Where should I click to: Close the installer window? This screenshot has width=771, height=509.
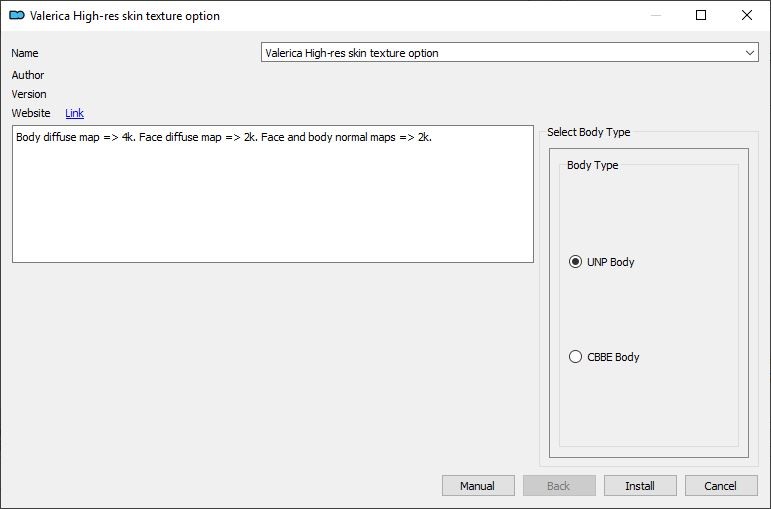746,15
